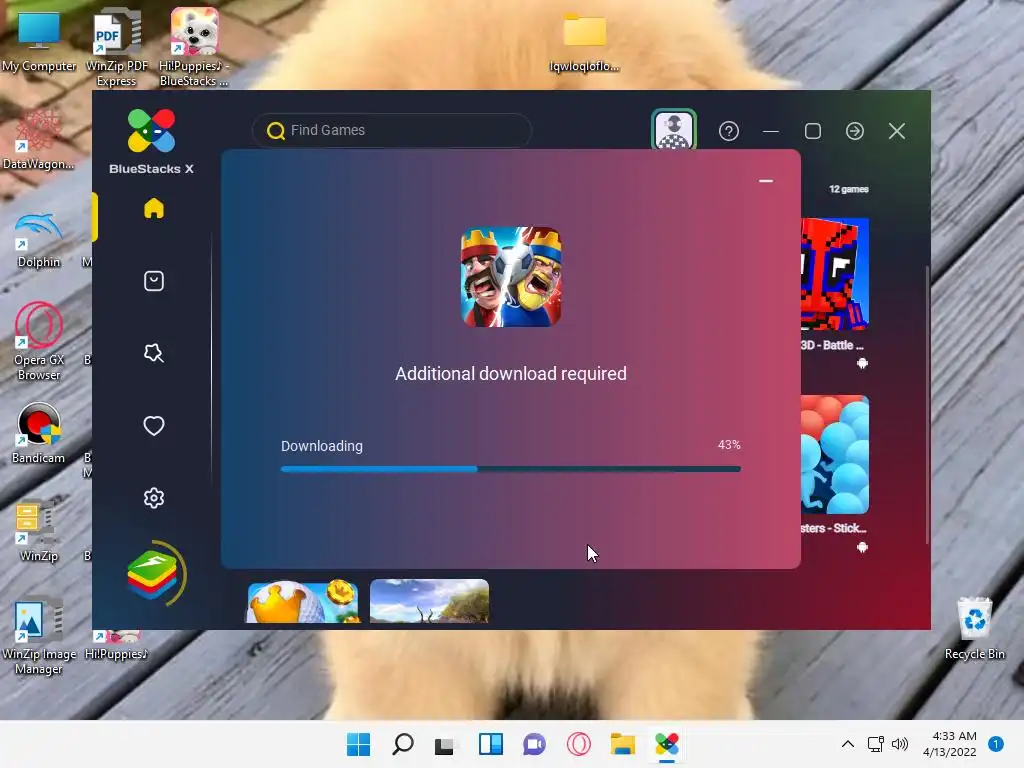
Task: Click the BlueStacks vertical scrollbar
Action: coord(927,405)
